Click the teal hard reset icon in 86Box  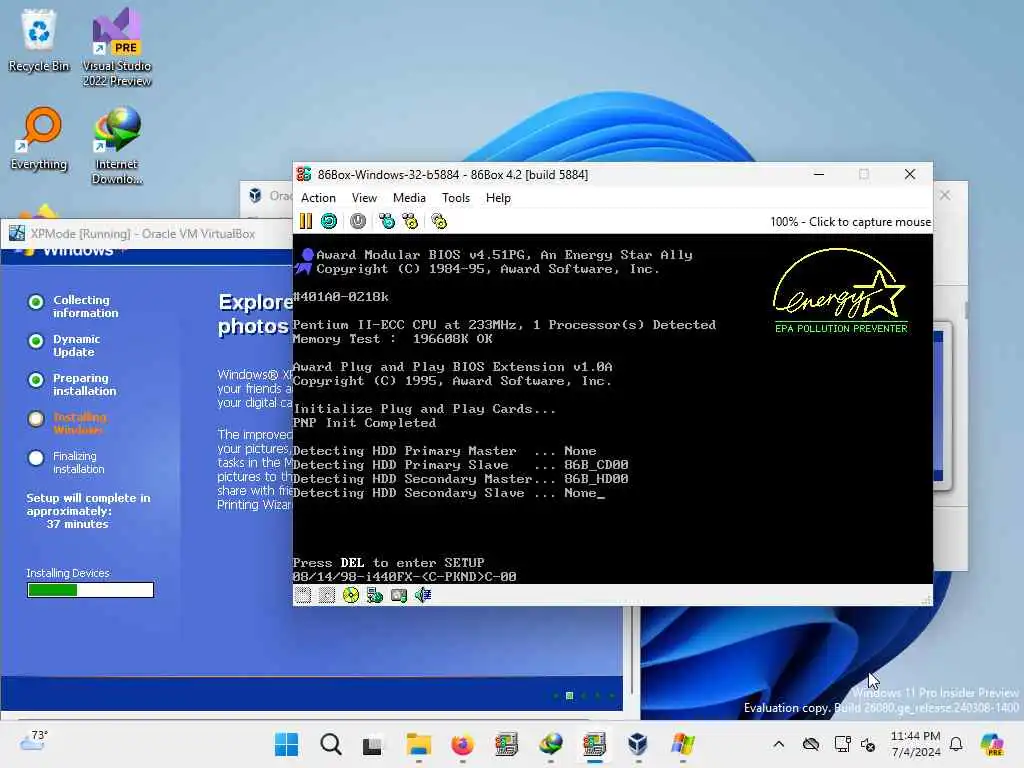tap(329, 221)
